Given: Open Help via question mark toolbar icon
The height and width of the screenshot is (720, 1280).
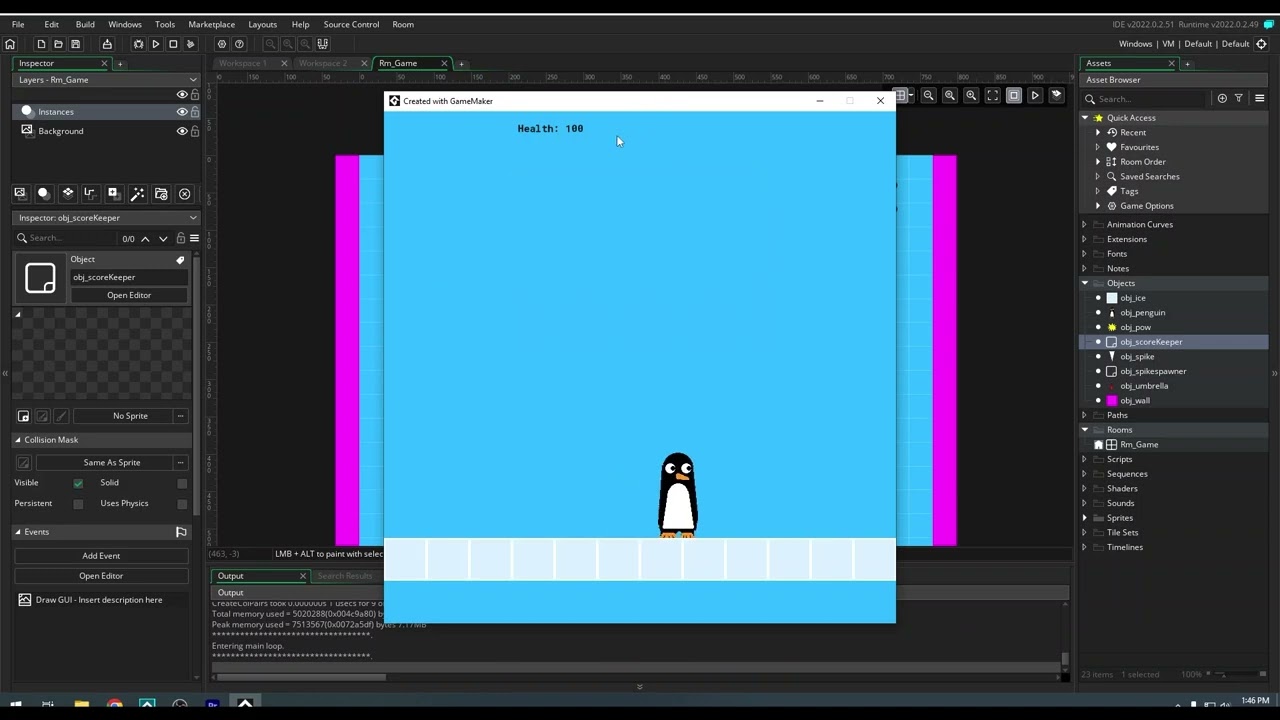Looking at the screenshot, I should (239, 44).
